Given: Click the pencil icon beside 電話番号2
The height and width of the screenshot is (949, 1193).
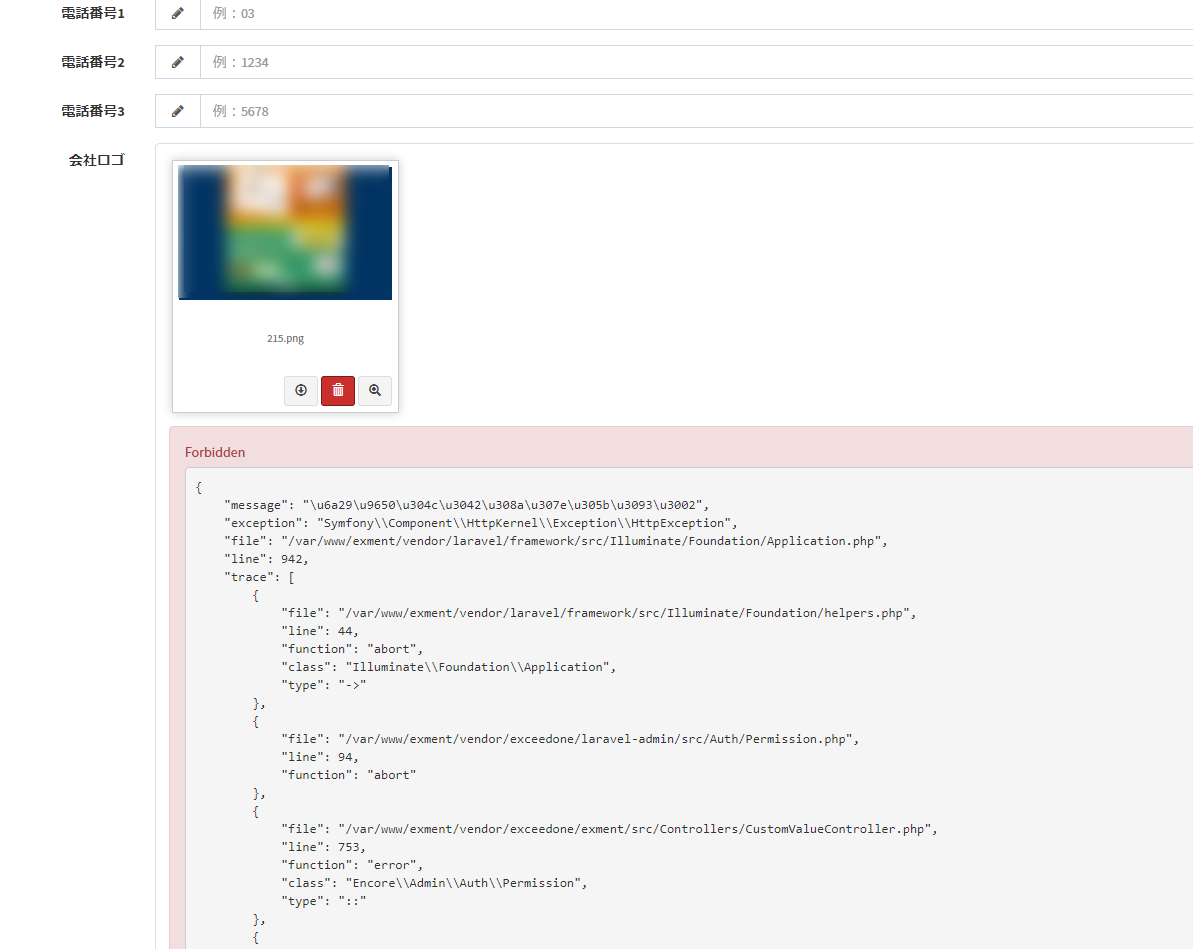Looking at the screenshot, I should point(177,62).
